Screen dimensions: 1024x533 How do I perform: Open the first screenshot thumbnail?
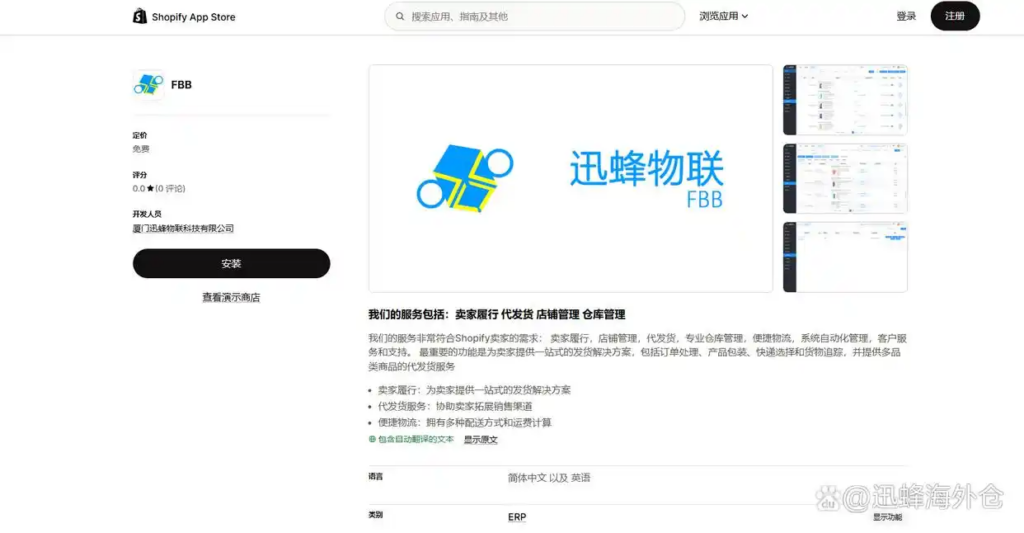pyautogui.click(x=845, y=100)
